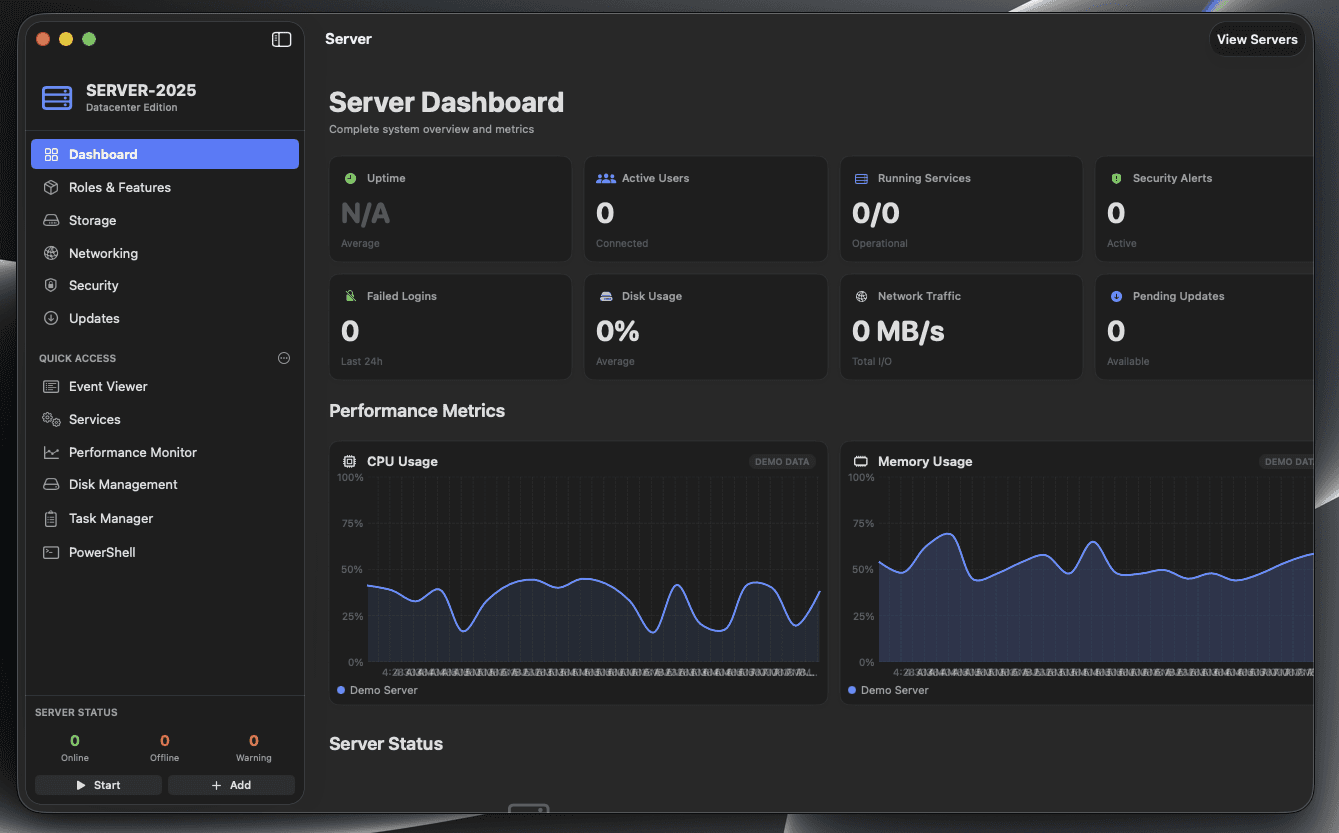Image resolution: width=1339 pixels, height=833 pixels.
Task: Click the Uptime clock icon
Action: click(350, 178)
